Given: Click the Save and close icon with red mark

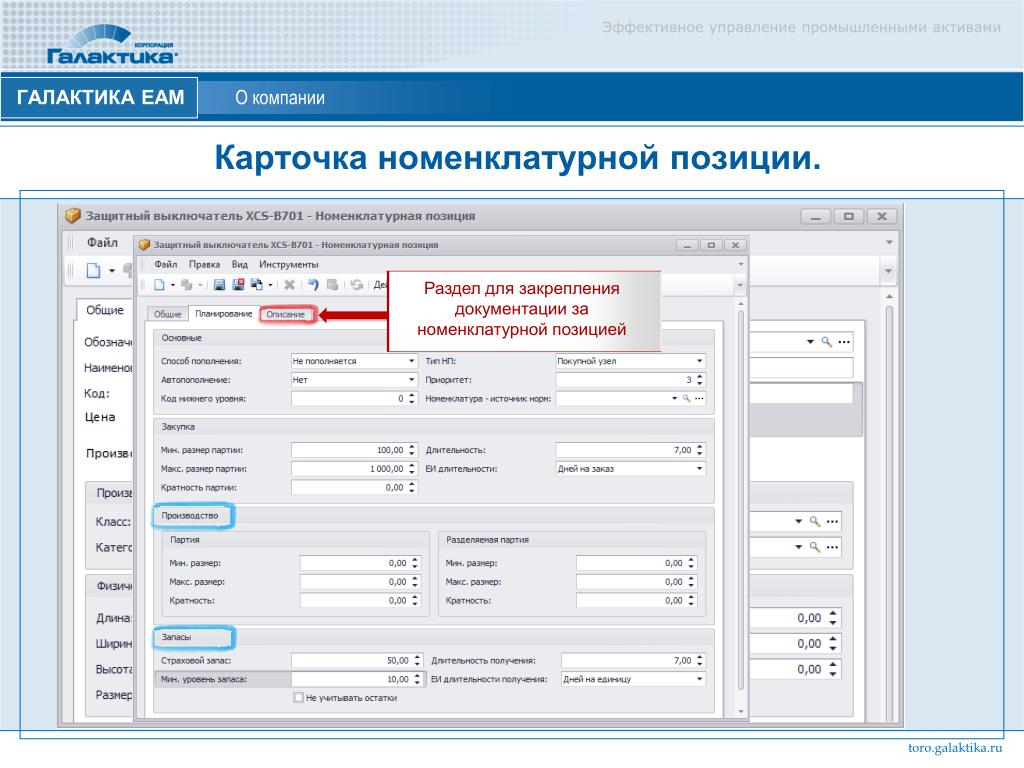Looking at the screenshot, I should (238, 285).
